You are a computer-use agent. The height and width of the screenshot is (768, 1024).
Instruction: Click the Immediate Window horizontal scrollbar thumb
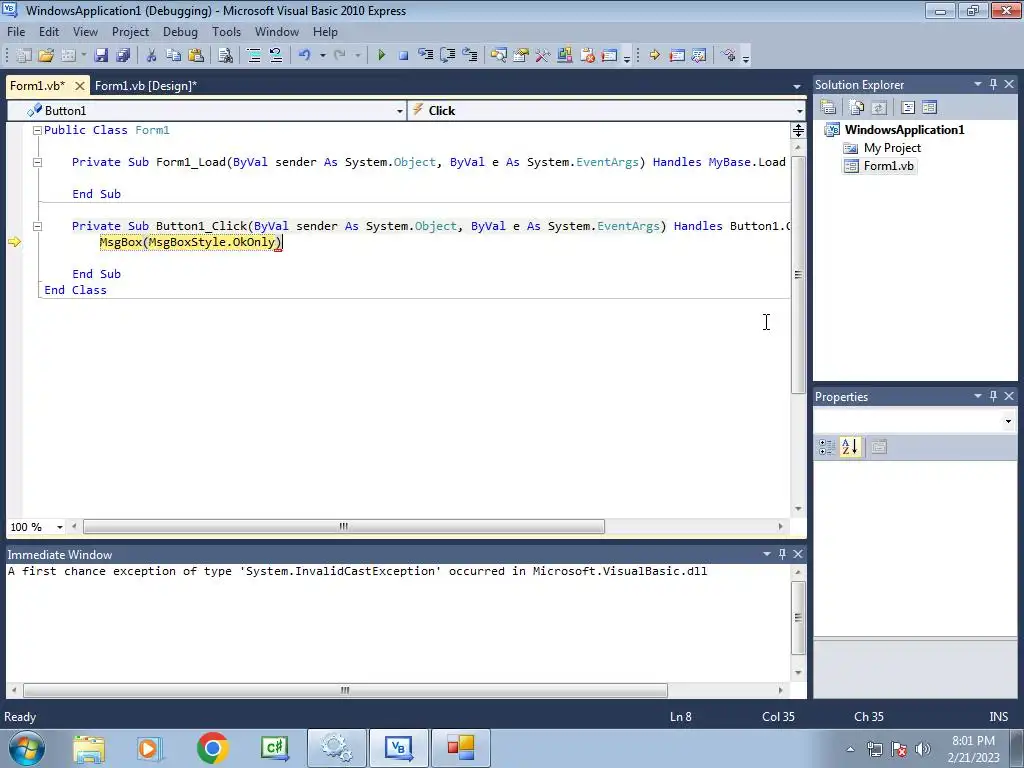[x=345, y=690]
